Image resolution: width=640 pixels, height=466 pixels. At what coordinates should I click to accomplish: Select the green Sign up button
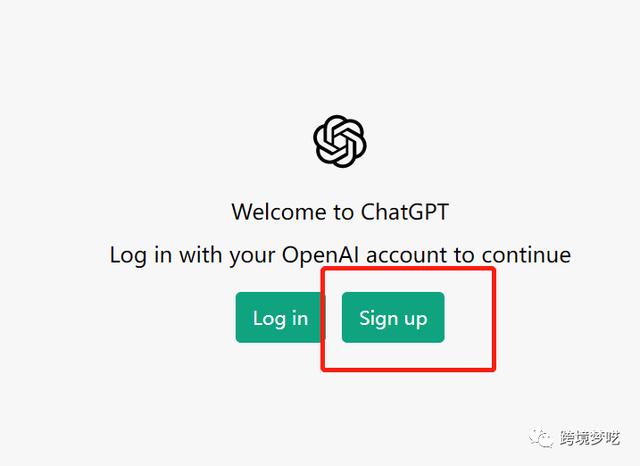(x=393, y=317)
